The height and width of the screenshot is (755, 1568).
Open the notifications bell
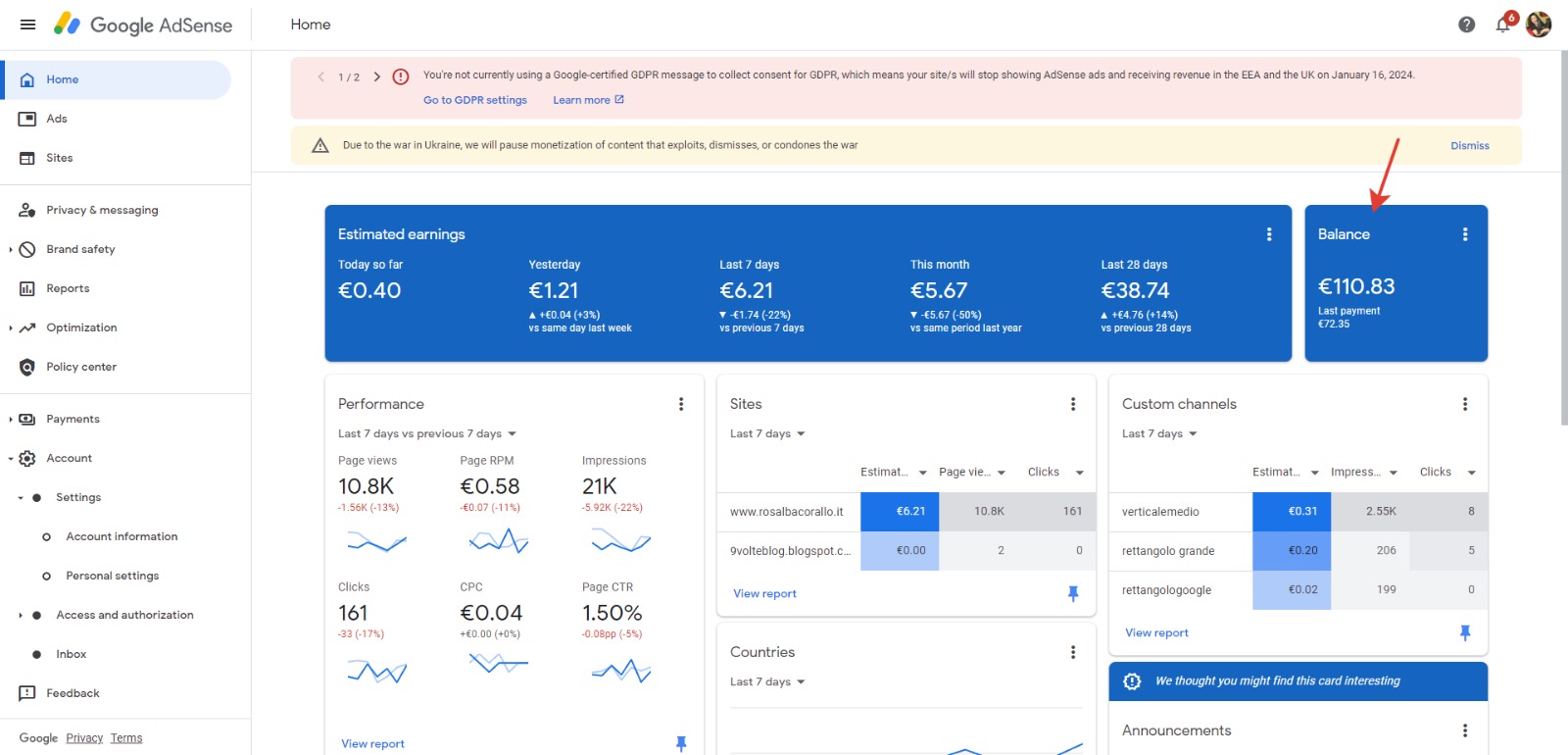pos(1503,25)
